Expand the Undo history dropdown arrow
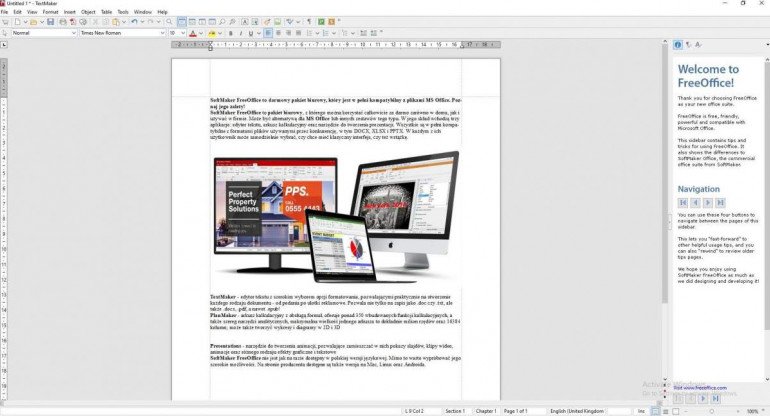The image size is (770, 416). pos(142,22)
